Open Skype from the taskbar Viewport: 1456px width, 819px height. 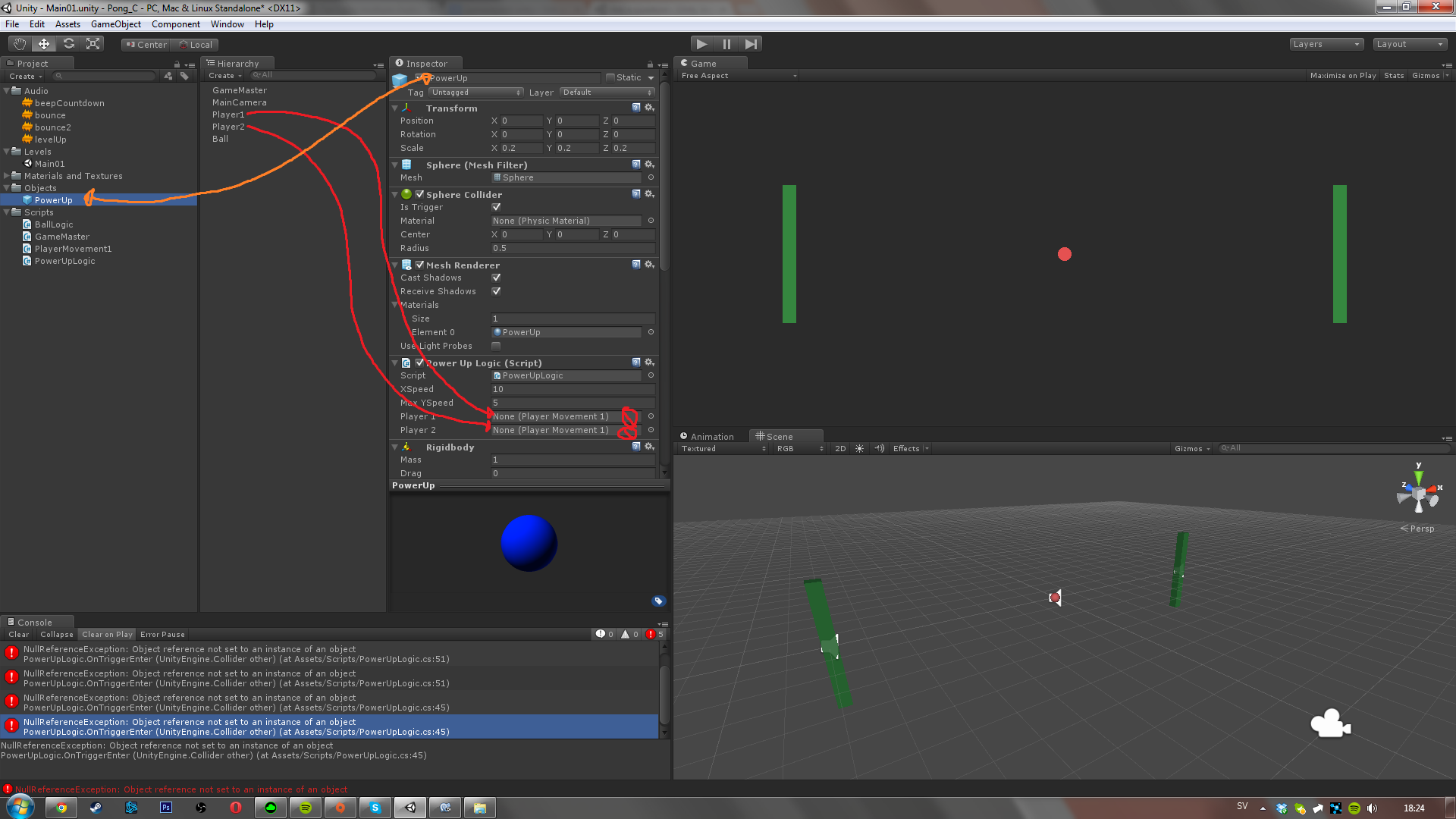pos(375,808)
